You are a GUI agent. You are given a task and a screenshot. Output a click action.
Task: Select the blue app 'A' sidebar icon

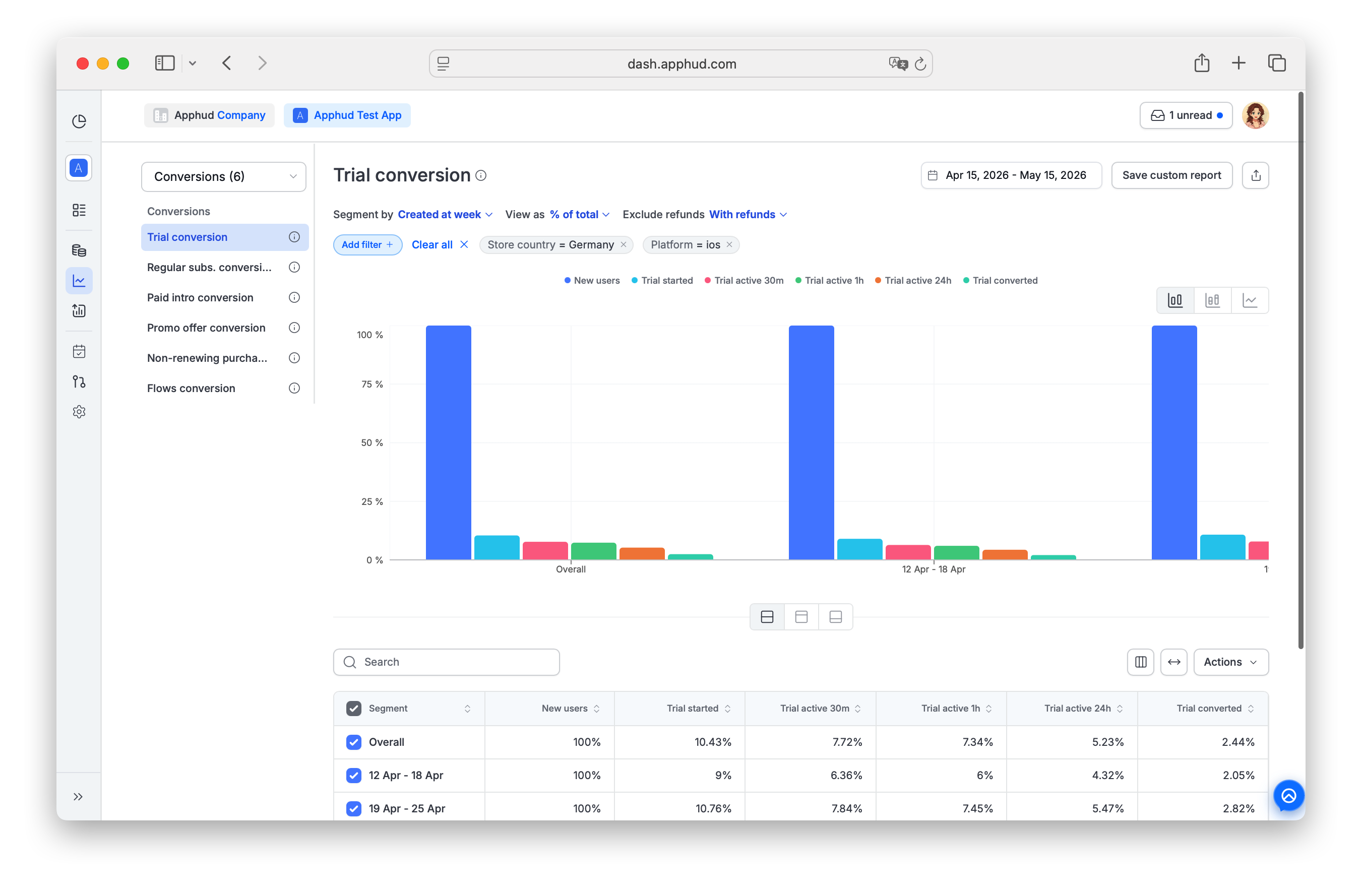(x=79, y=168)
